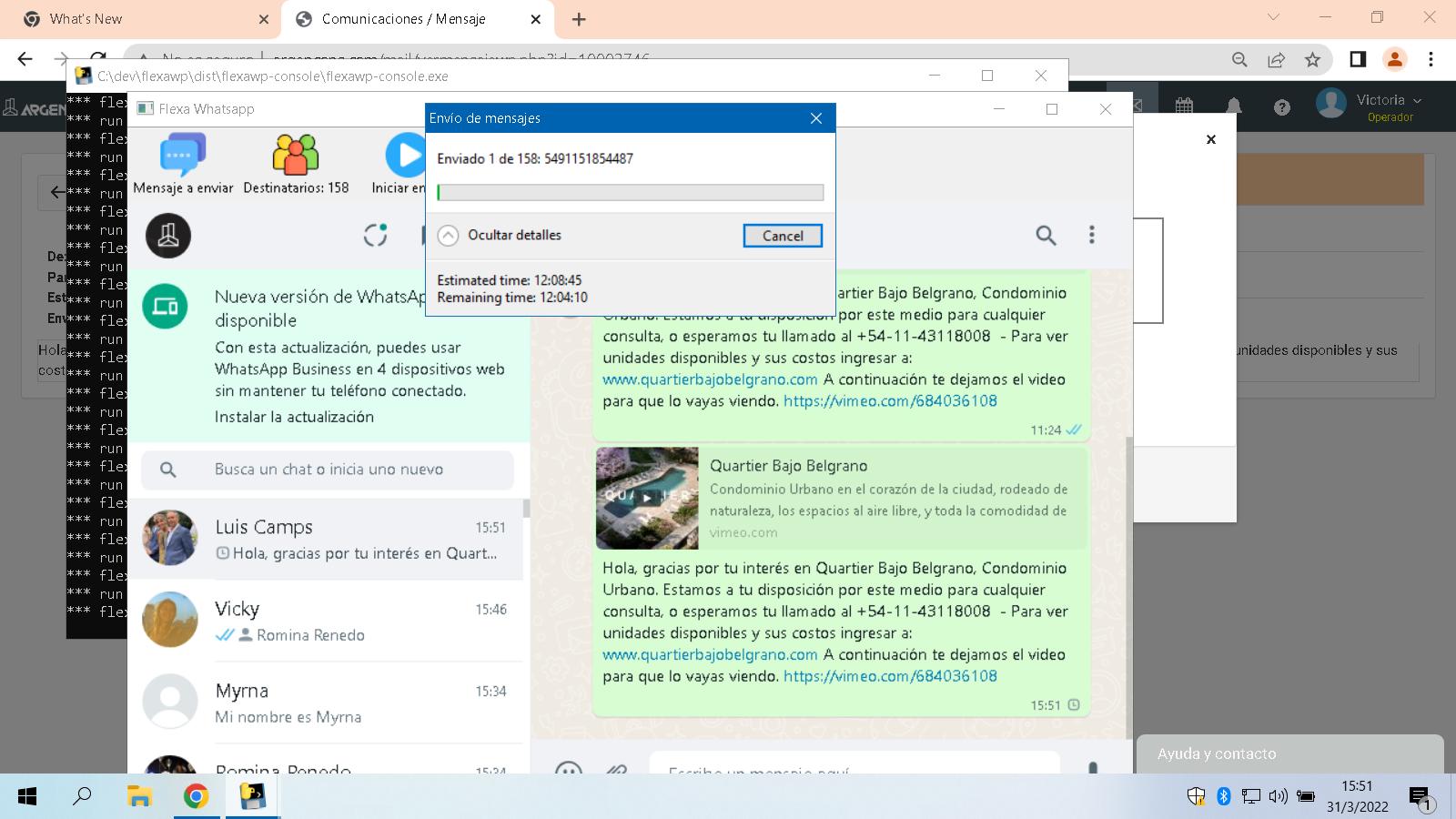Click the sending progress bar
1456x819 pixels.
pyautogui.click(x=630, y=192)
